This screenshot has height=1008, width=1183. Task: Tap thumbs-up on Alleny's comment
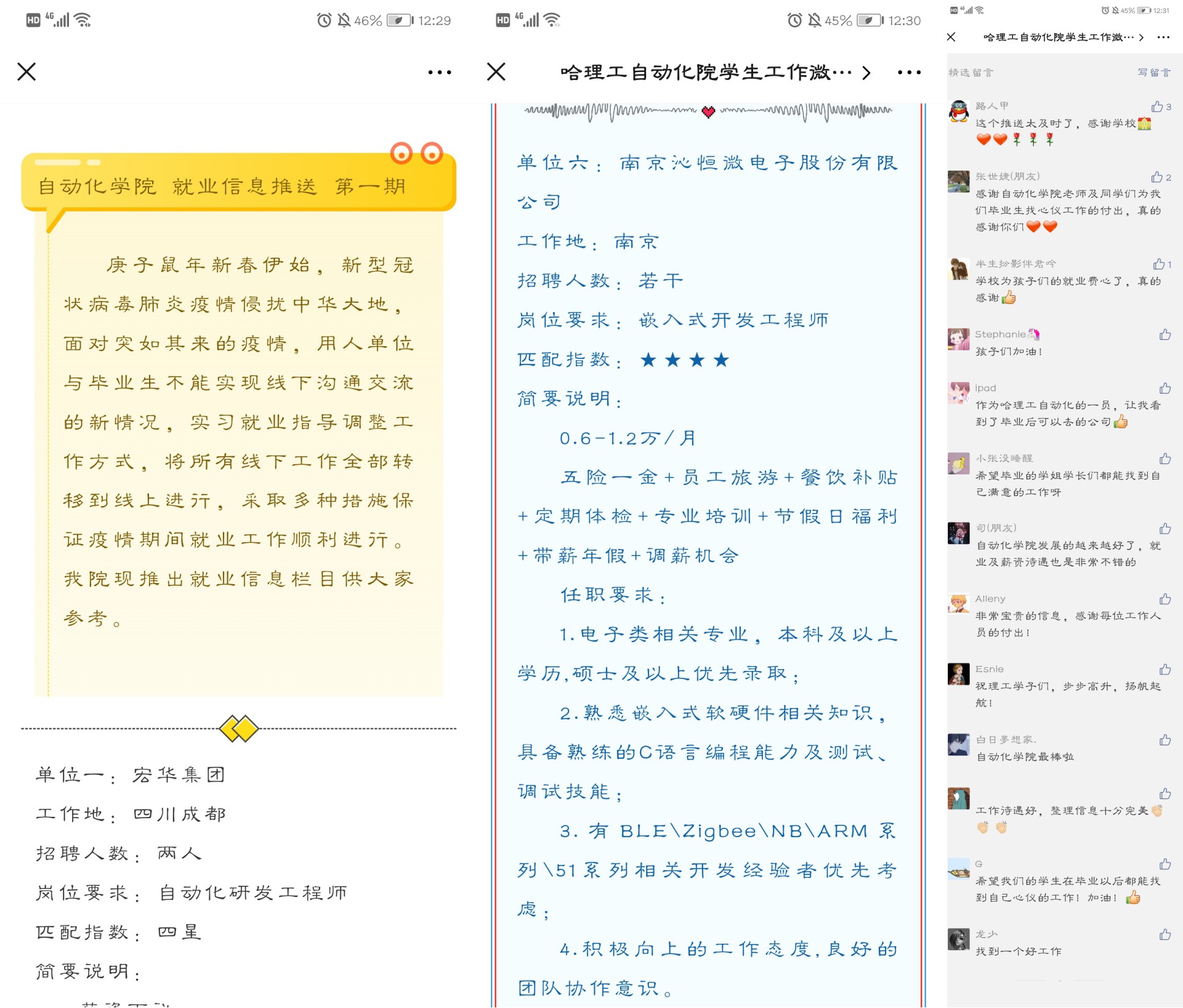point(1165,599)
